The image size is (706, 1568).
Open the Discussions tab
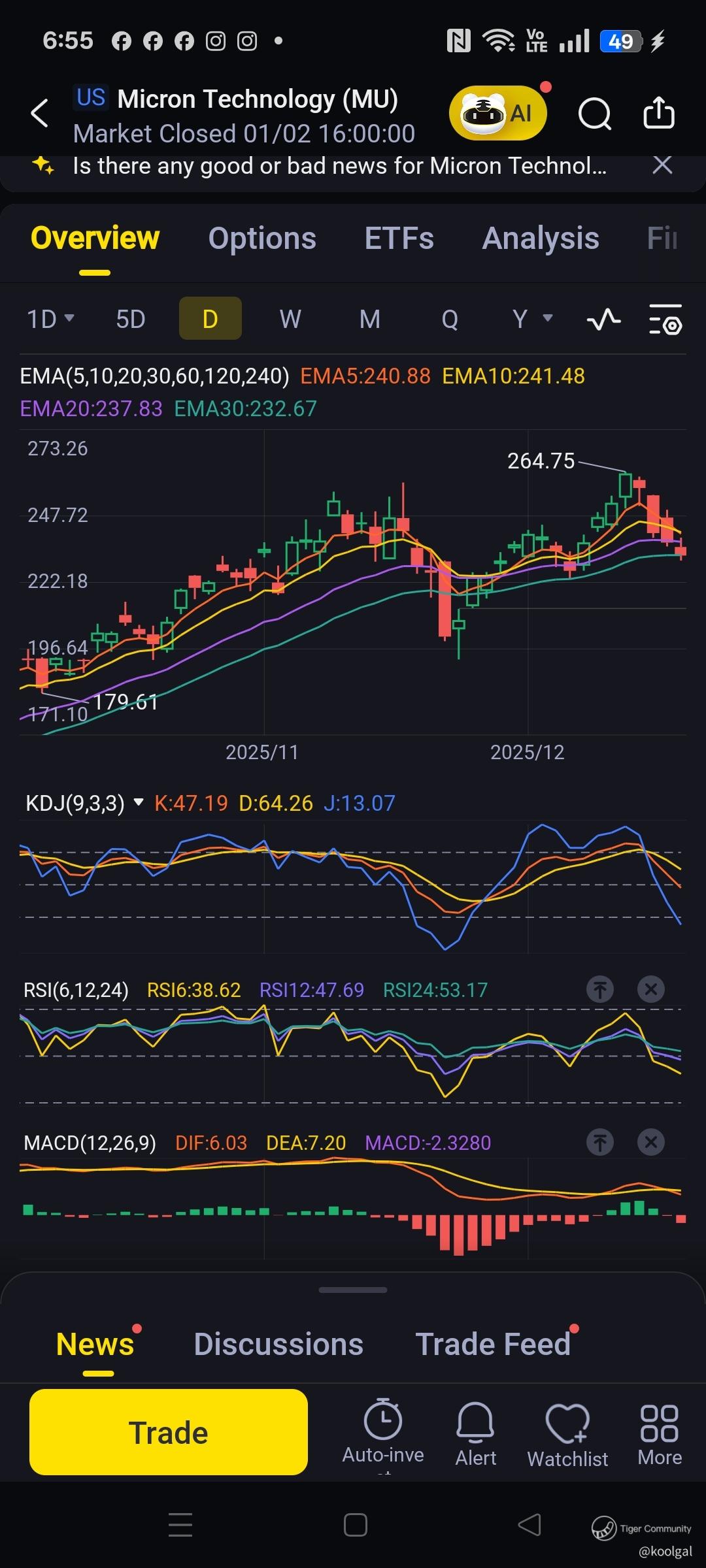click(278, 1344)
